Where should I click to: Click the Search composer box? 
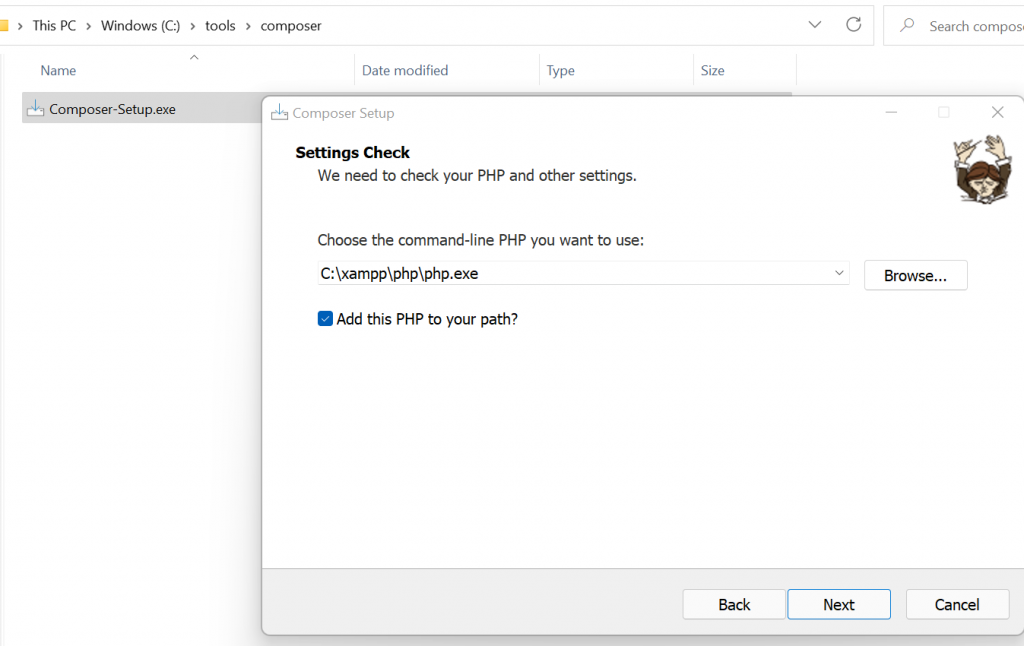pos(953,26)
